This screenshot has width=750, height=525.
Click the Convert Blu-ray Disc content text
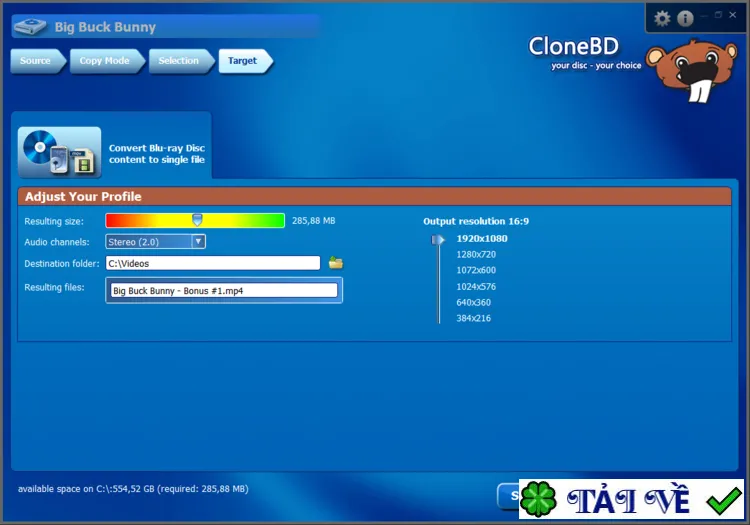tap(157, 153)
